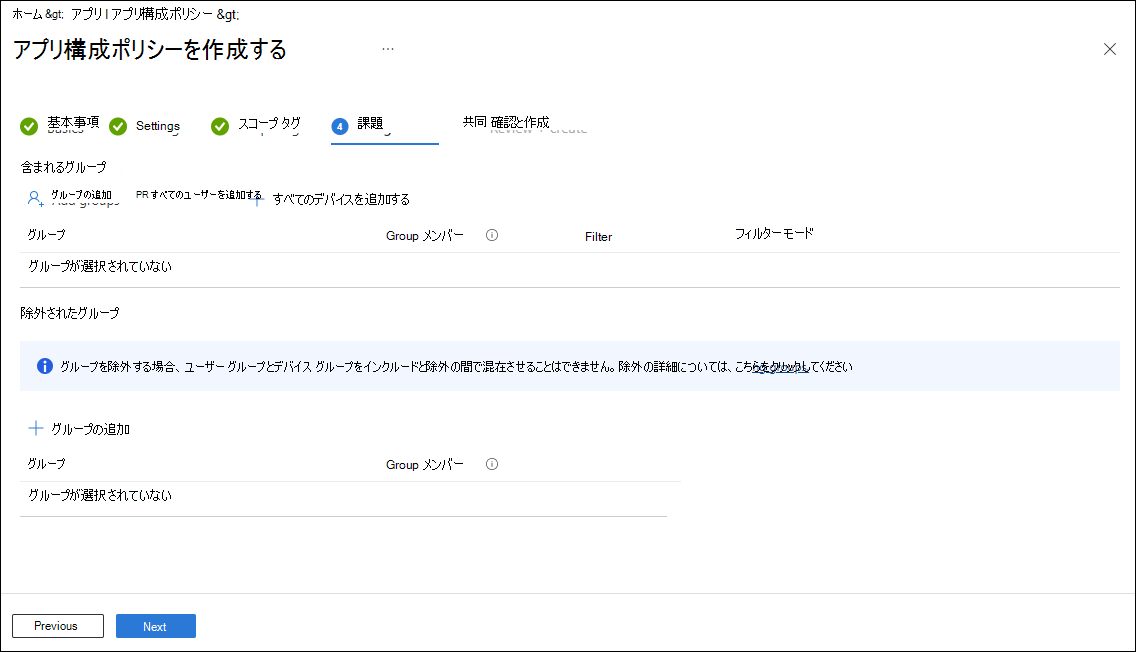The width and height of the screenshot is (1136, 652).
Task: Switch to the Settings tab
Action: (x=157, y=125)
